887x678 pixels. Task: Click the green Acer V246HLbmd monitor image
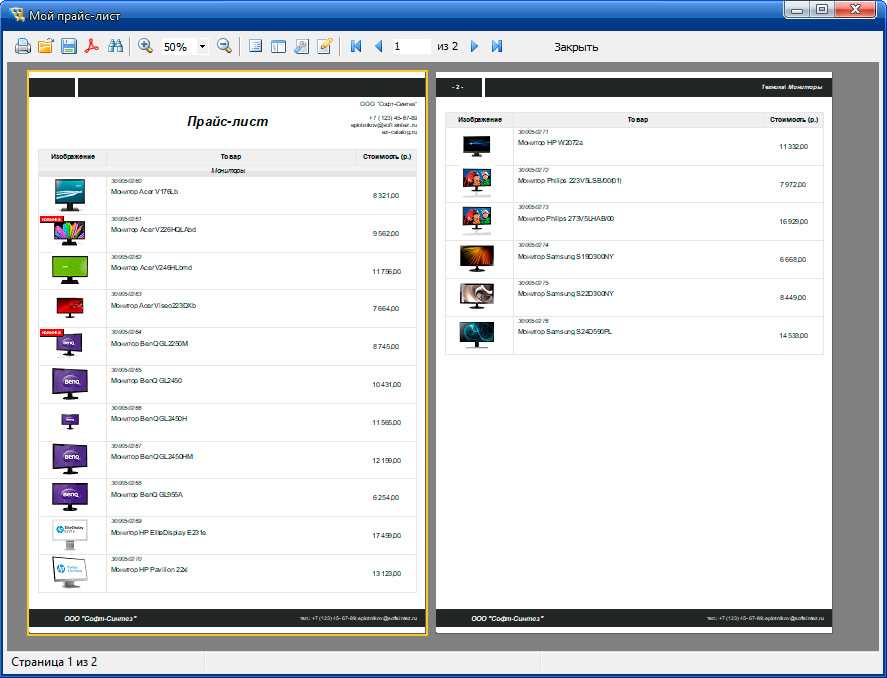tap(70, 270)
